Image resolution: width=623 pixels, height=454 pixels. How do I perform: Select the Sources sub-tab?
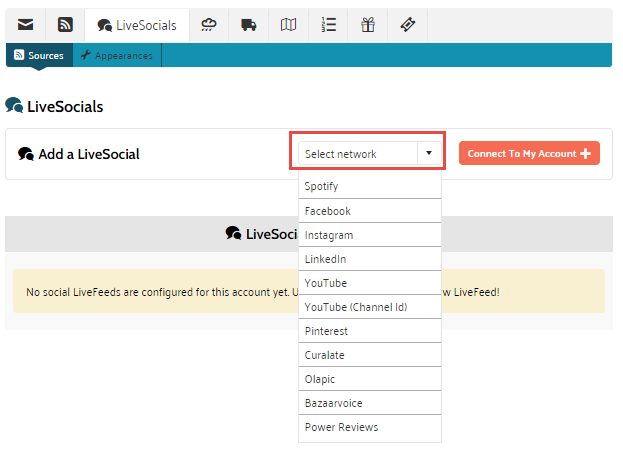coord(38,56)
